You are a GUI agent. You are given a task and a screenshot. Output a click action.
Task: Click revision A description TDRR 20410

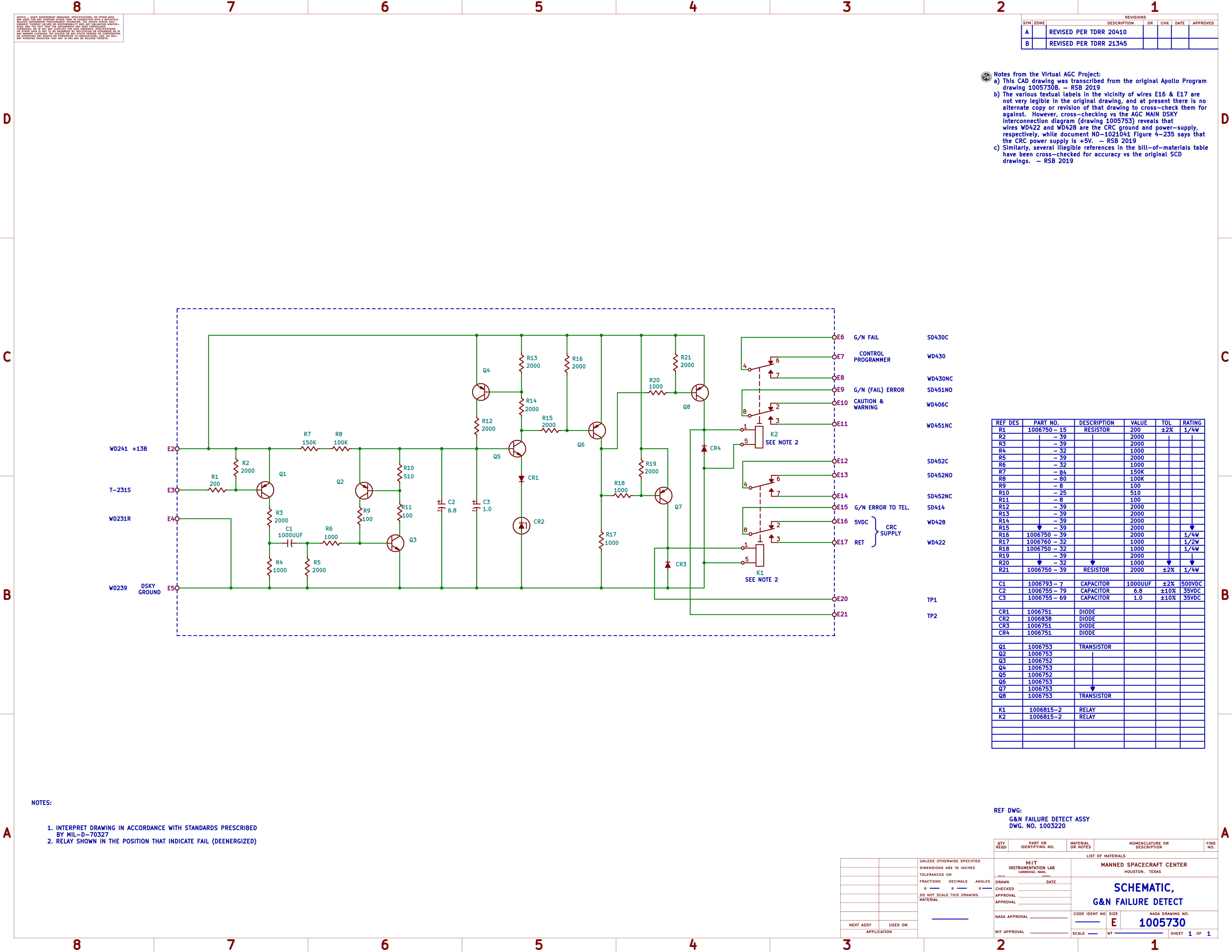click(1088, 32)
